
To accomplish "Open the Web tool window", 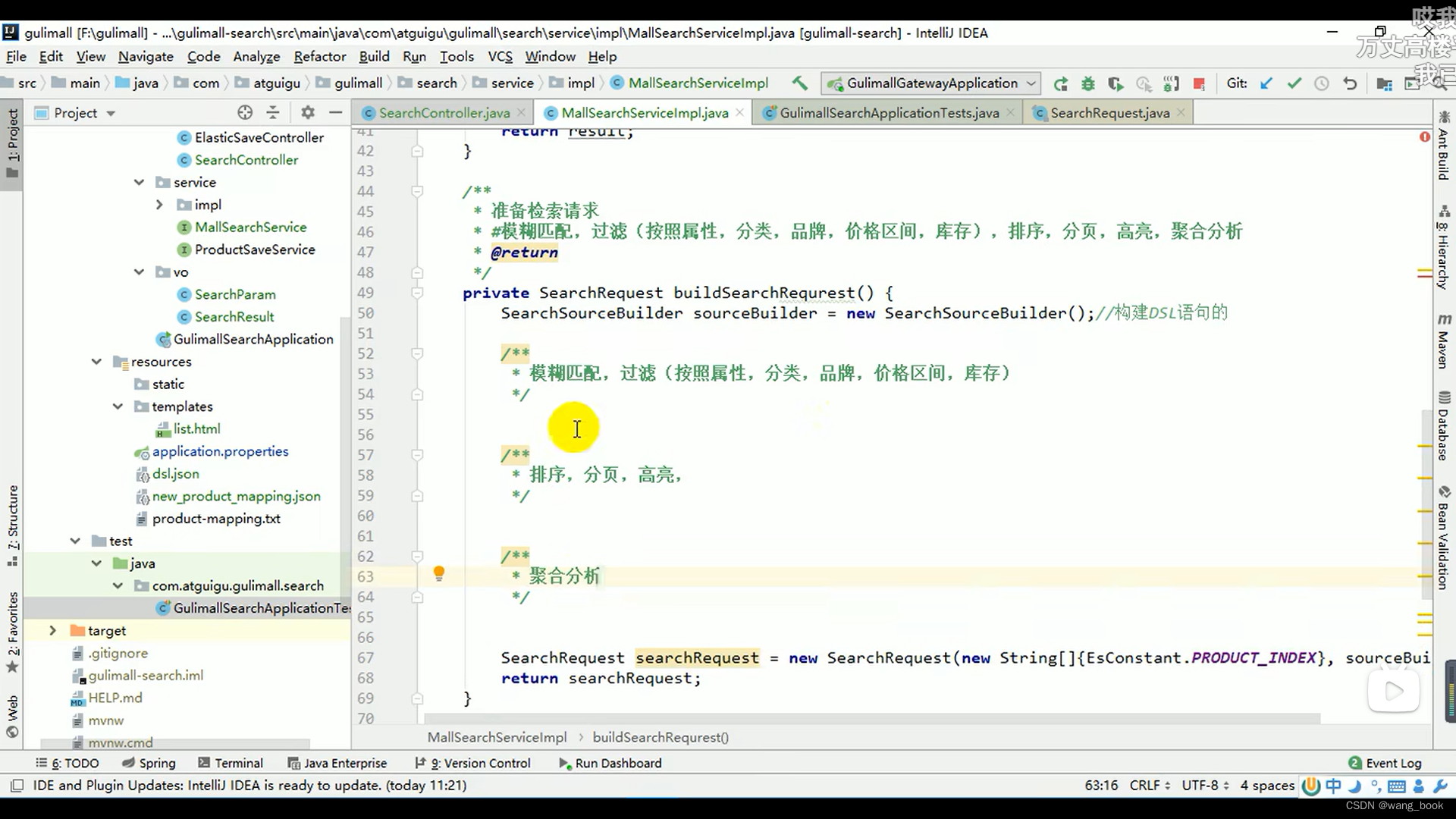I will coord(12,716).
